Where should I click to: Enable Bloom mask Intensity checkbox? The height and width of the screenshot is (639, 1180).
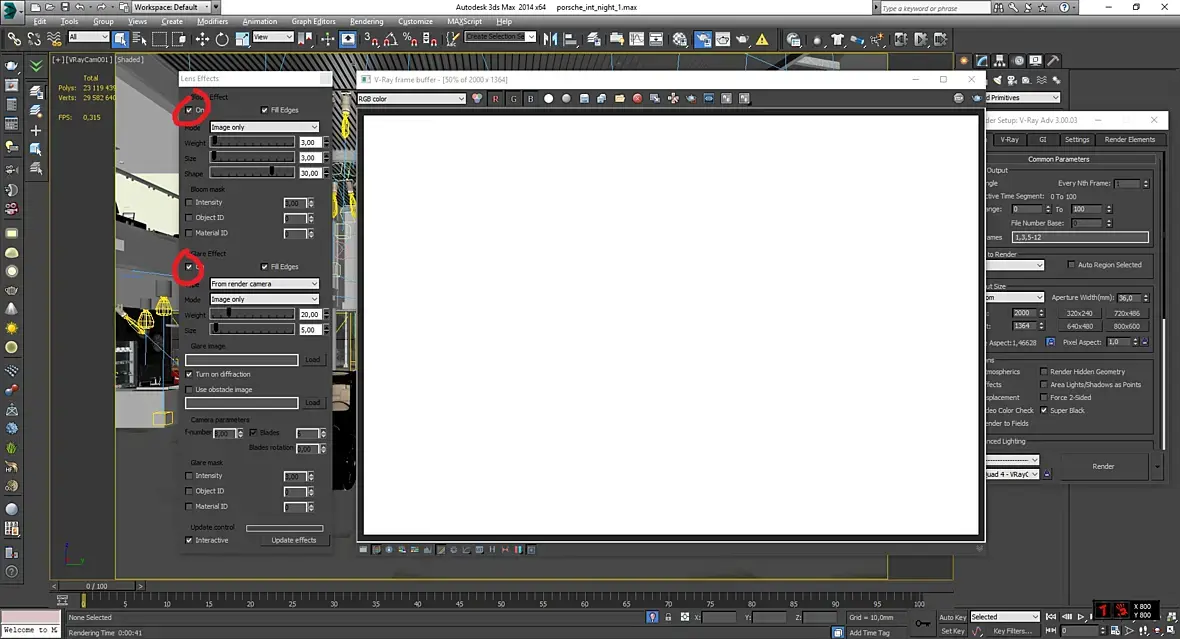tap(189, 202)
